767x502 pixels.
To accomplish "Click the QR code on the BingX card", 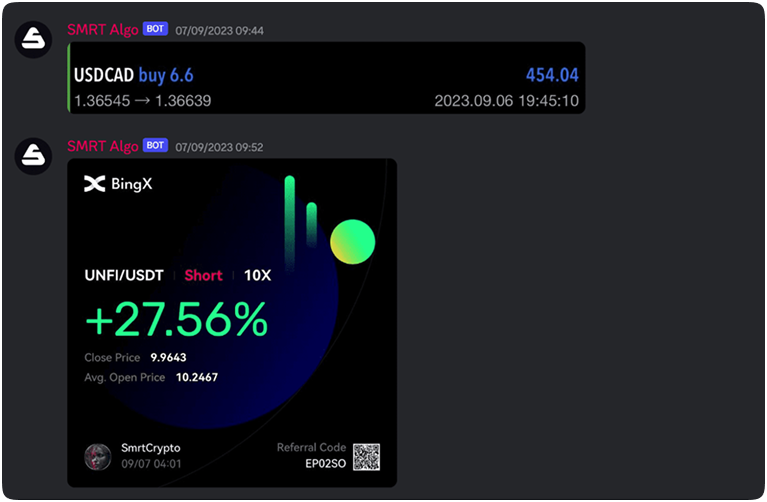I will (366, 457).
